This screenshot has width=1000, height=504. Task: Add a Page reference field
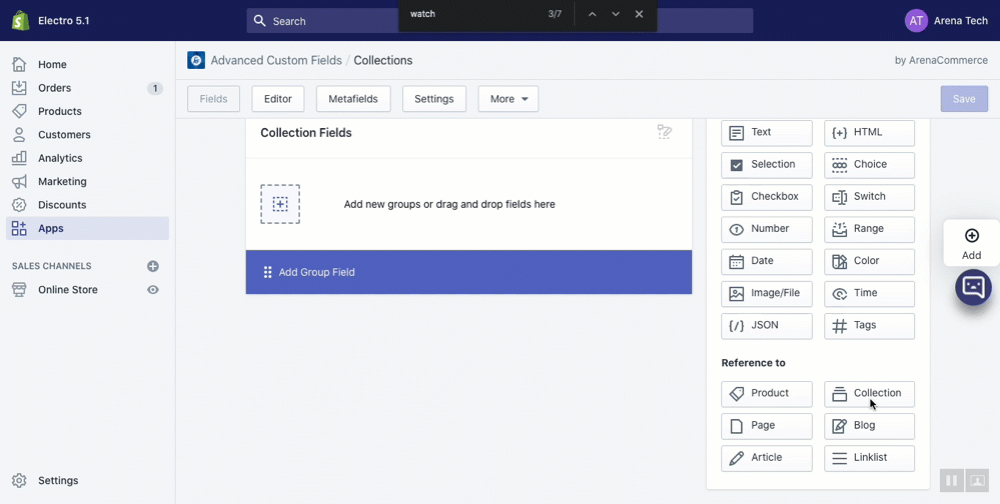(767, 426)
